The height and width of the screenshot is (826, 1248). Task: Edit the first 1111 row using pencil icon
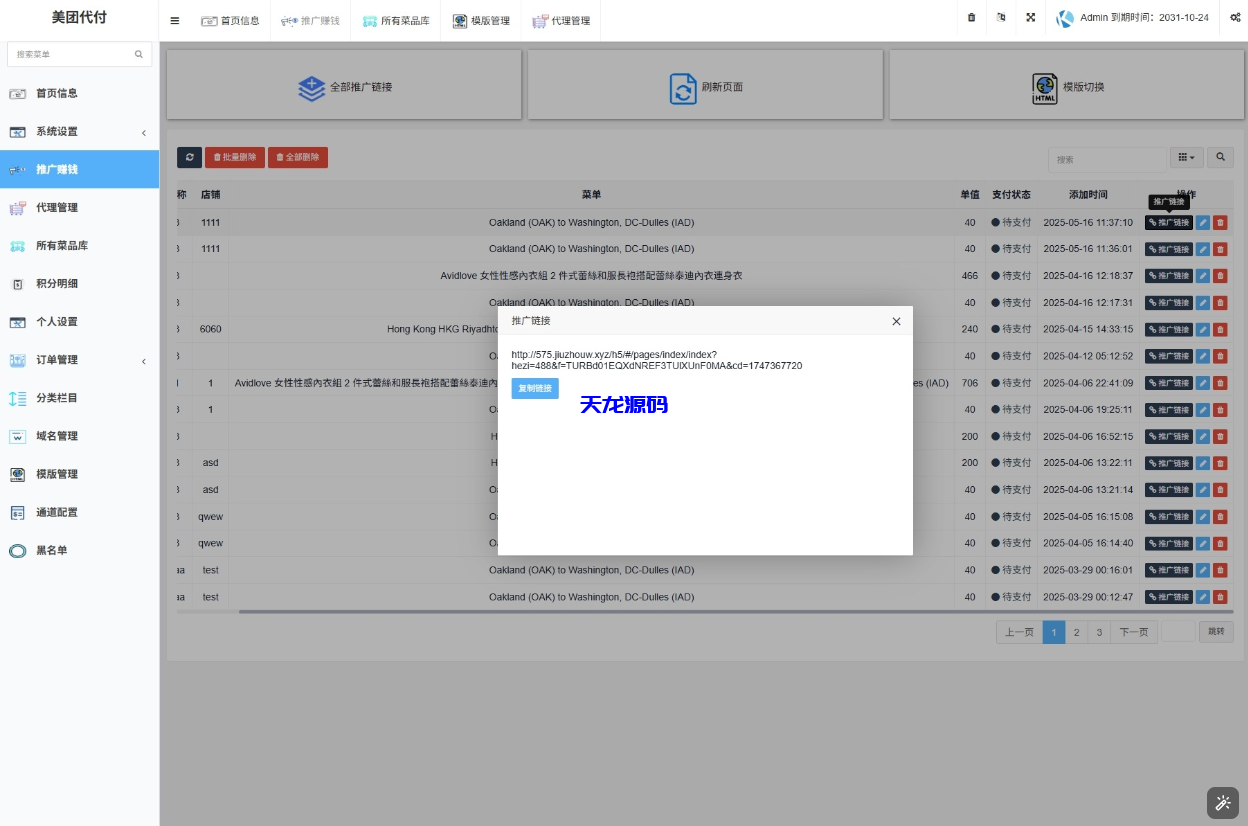click(1203, 222)
